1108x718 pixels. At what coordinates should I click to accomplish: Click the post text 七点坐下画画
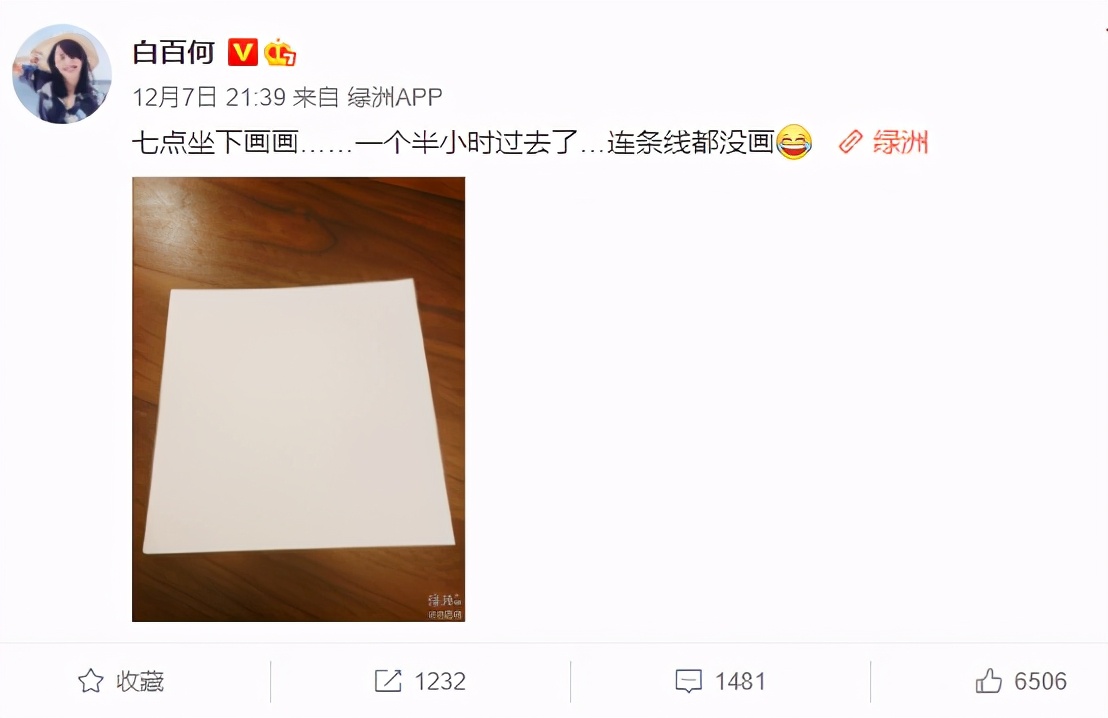(x=216, y=143)
